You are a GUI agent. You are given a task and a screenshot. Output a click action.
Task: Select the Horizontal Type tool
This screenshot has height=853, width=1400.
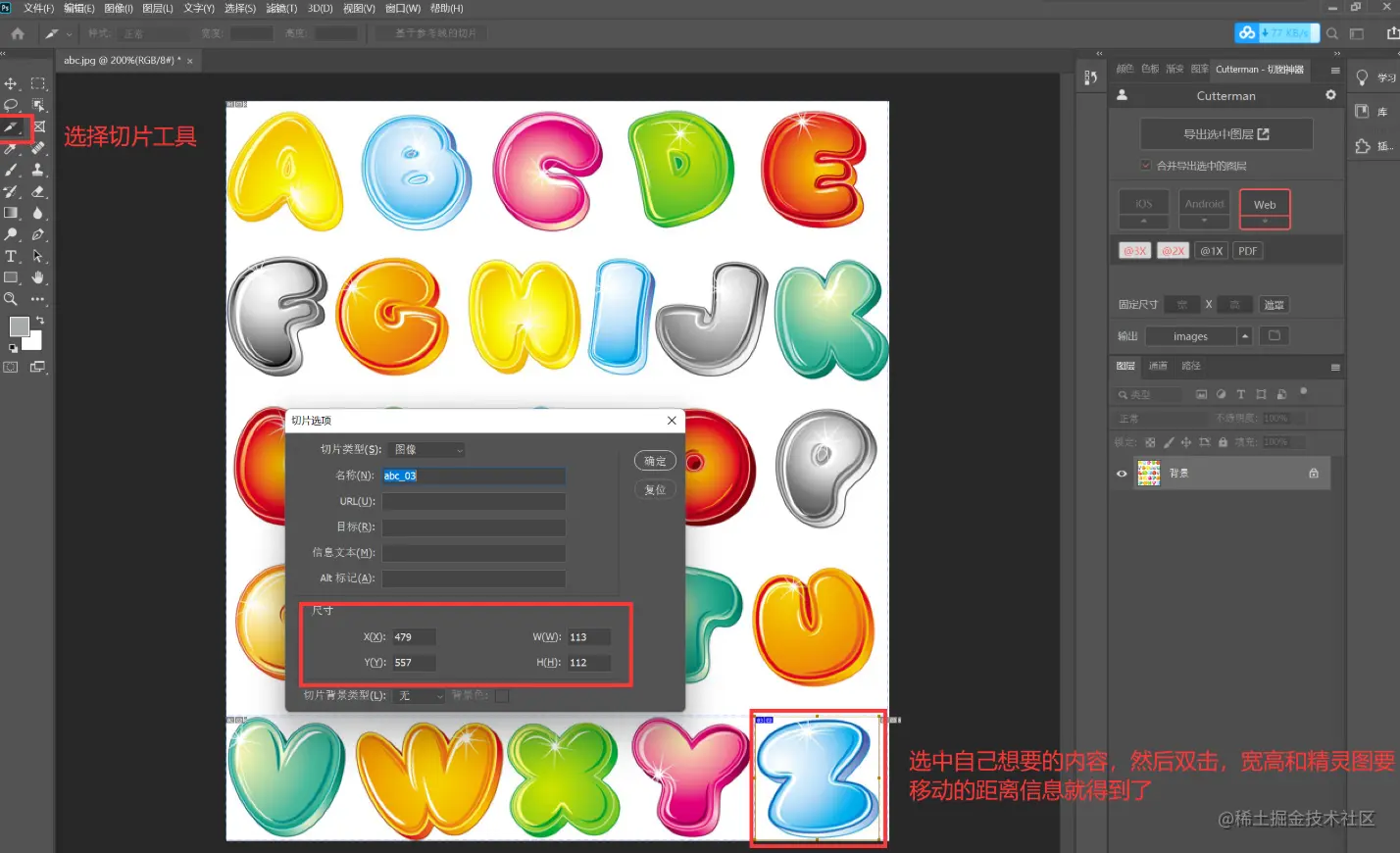click(11, 256)
